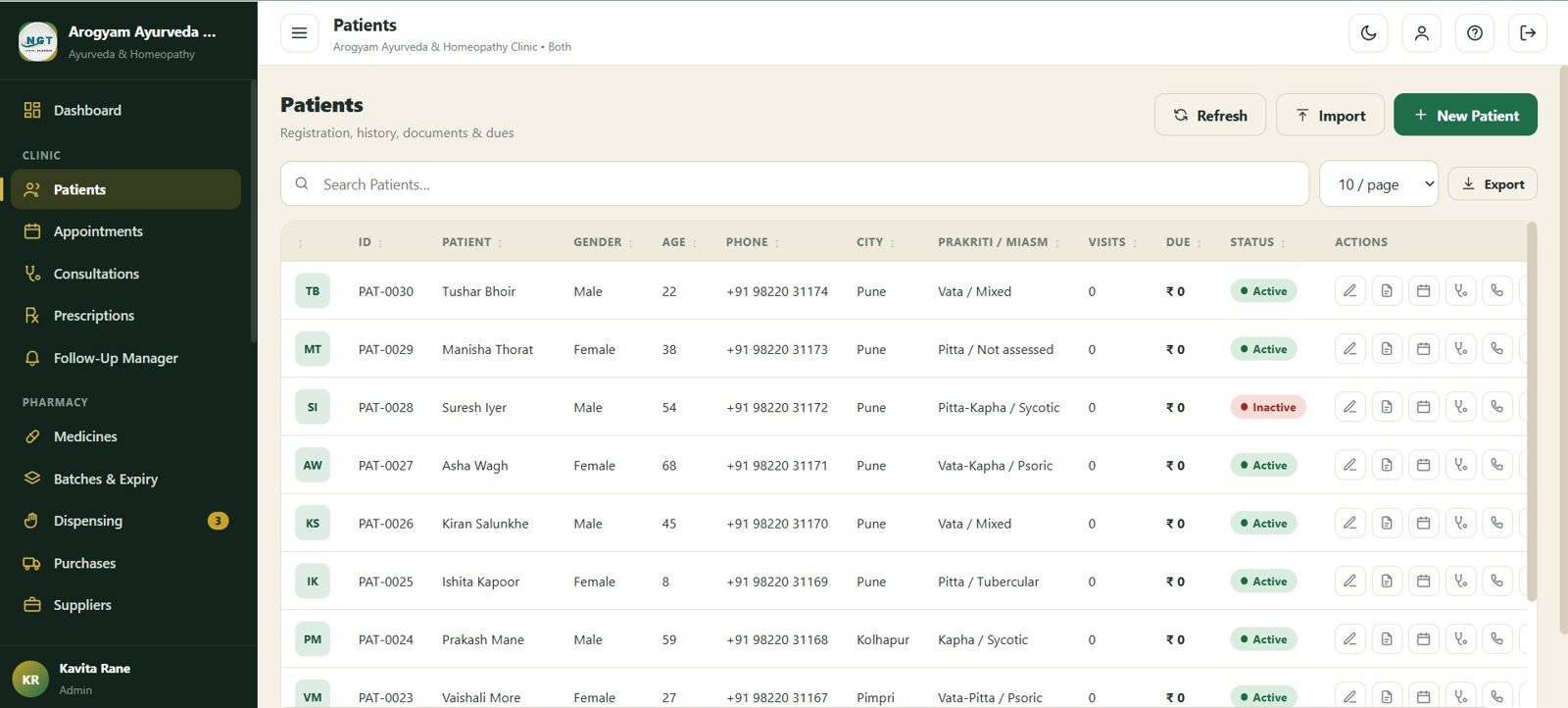The height and width of the screenshot is (708, 1568).
Task: Start consultation stethoscope icon for Suresh Iyer
Action: pyautogui.click(x=1460, y=407)
